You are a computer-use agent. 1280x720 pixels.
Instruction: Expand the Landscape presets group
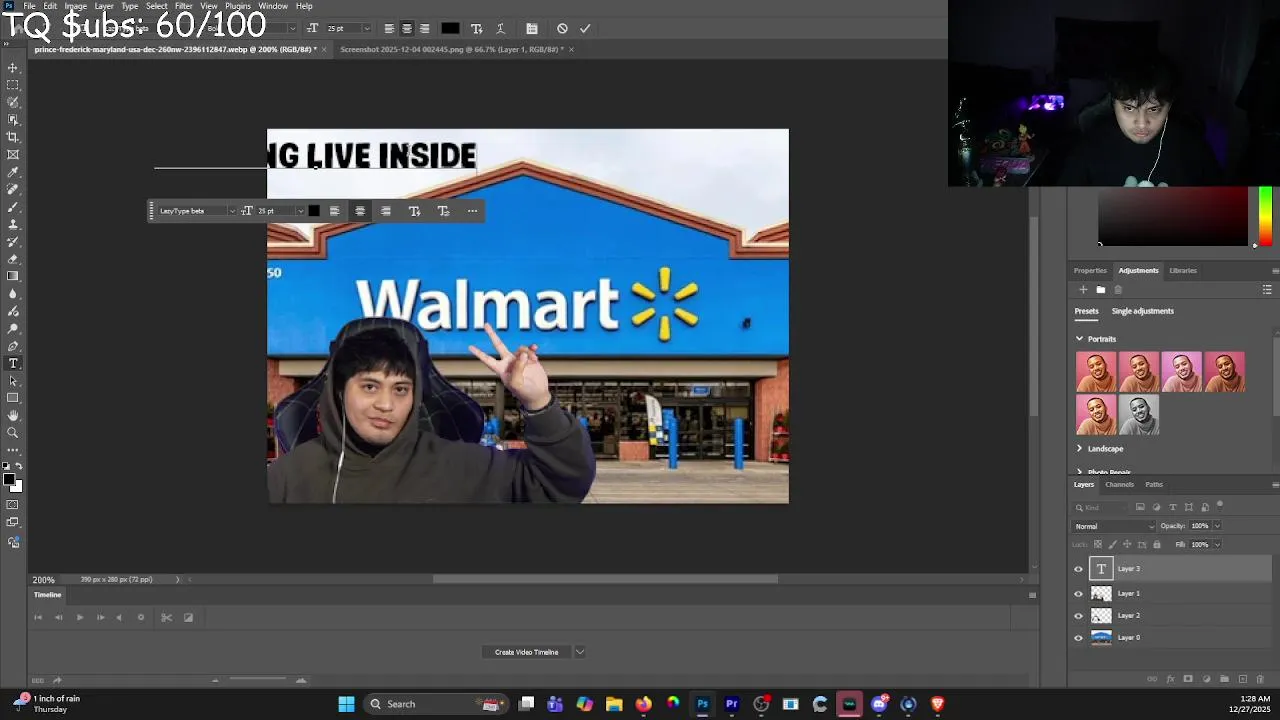pos(1079,449)
